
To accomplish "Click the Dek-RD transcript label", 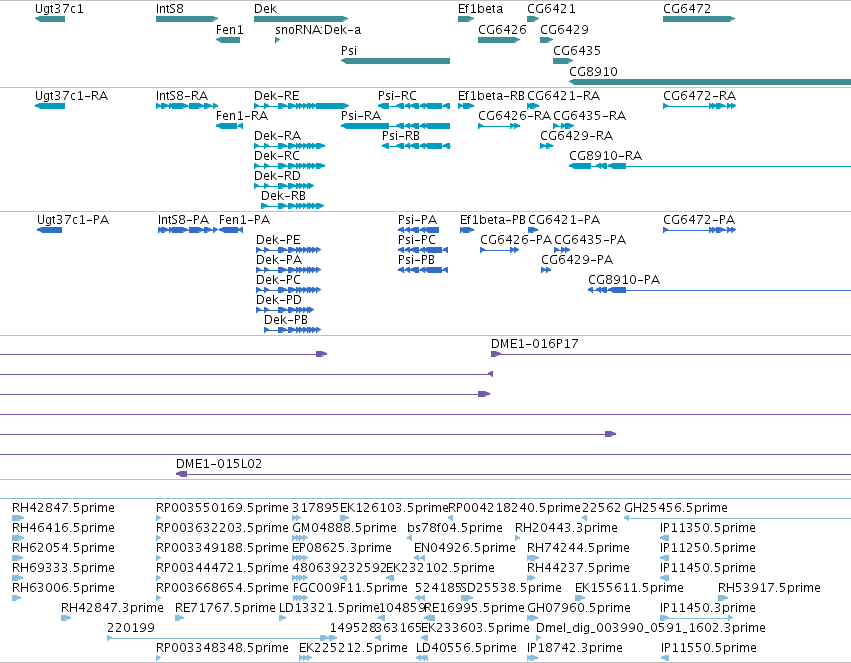I will [x=277, y=176].
